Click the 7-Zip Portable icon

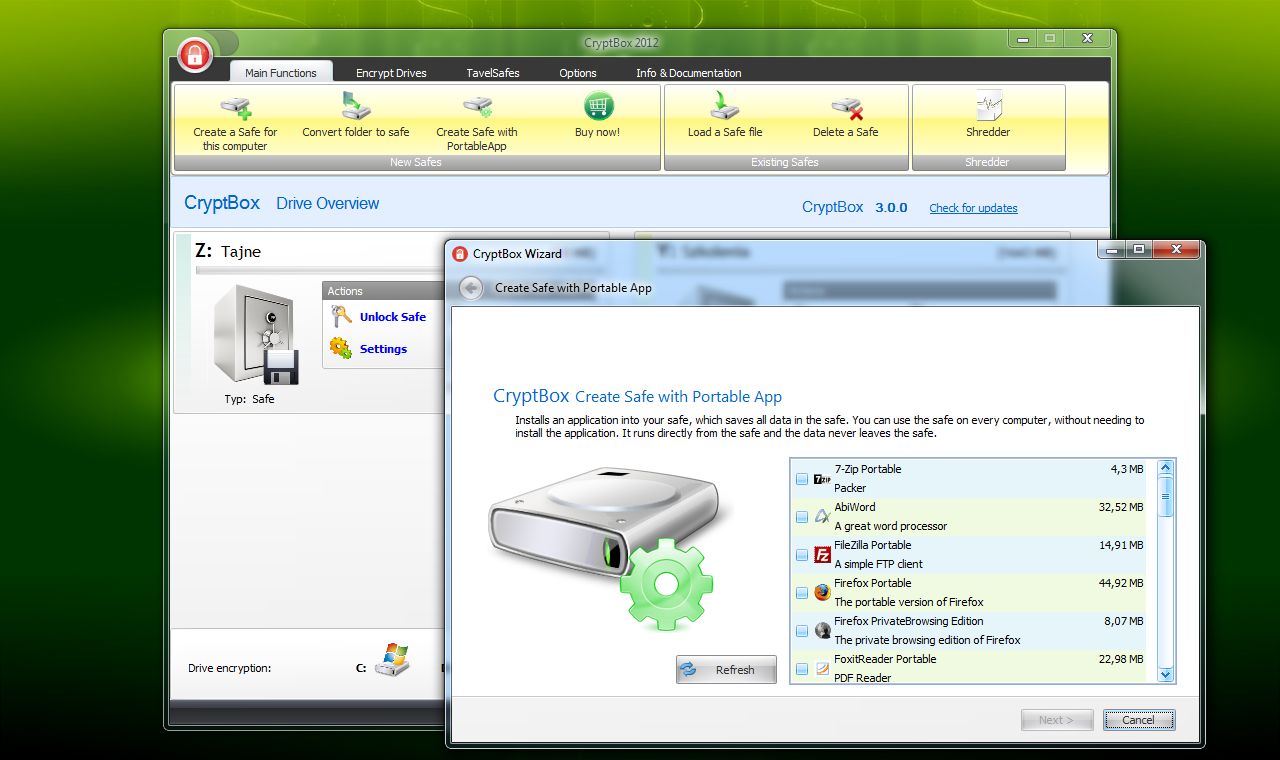[x=822, y=479]
